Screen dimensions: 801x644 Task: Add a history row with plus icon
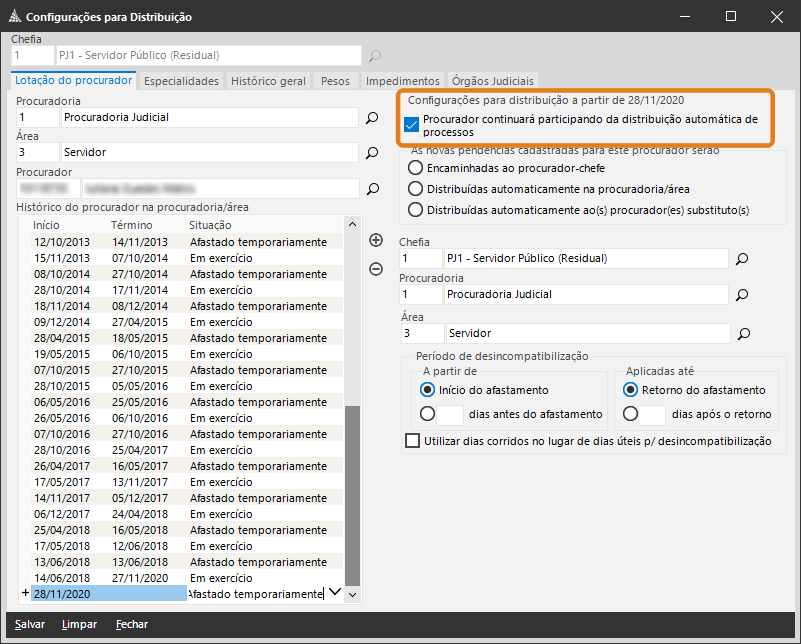pyautogui.click(x=376, y=240)
